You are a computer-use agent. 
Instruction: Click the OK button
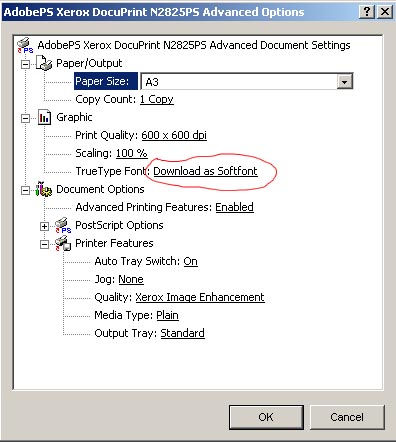point(266,417)
